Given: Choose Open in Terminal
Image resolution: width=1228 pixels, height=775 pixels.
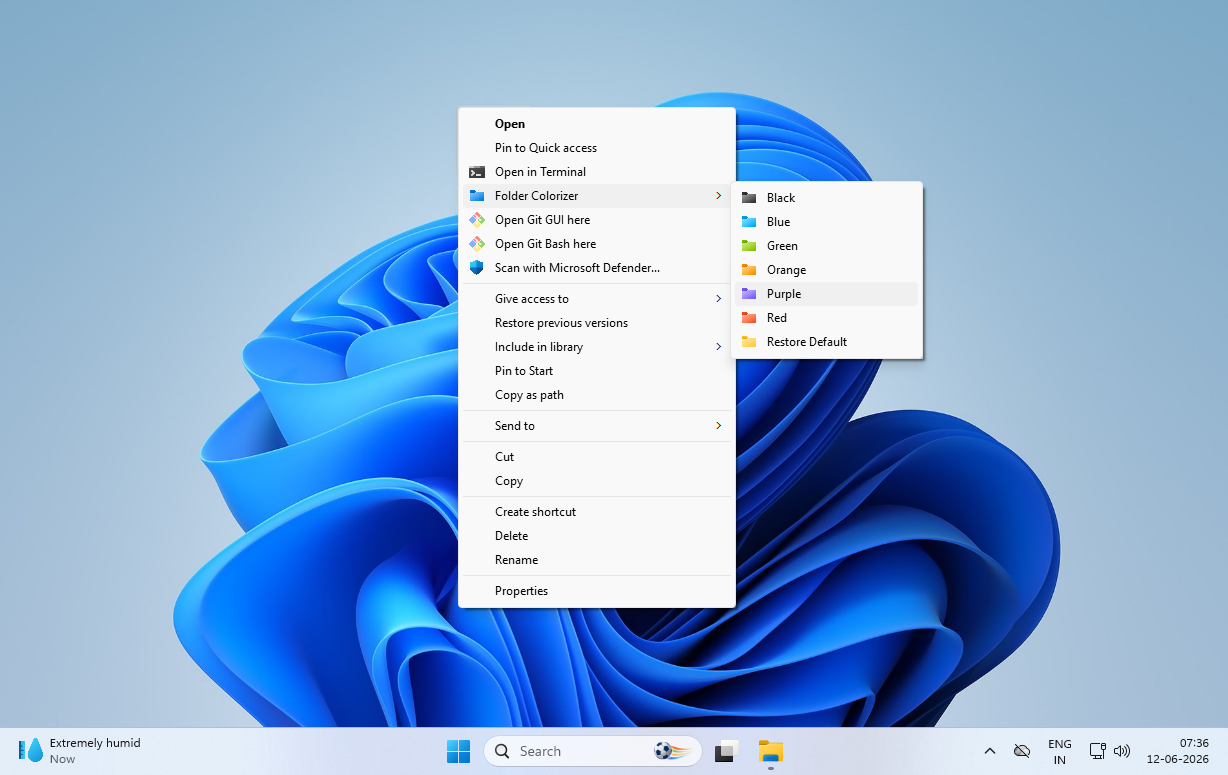Looking at the screenshot, I should point(597,172).
